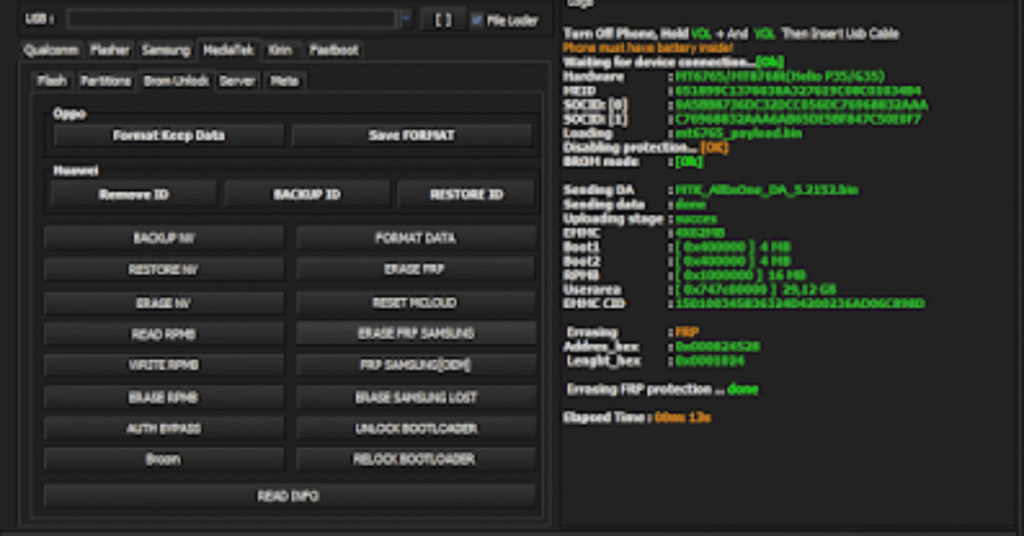Screen dimensions: 1024x536
Task: Click the AUTH BYPASS button
Action: (164, 428)
